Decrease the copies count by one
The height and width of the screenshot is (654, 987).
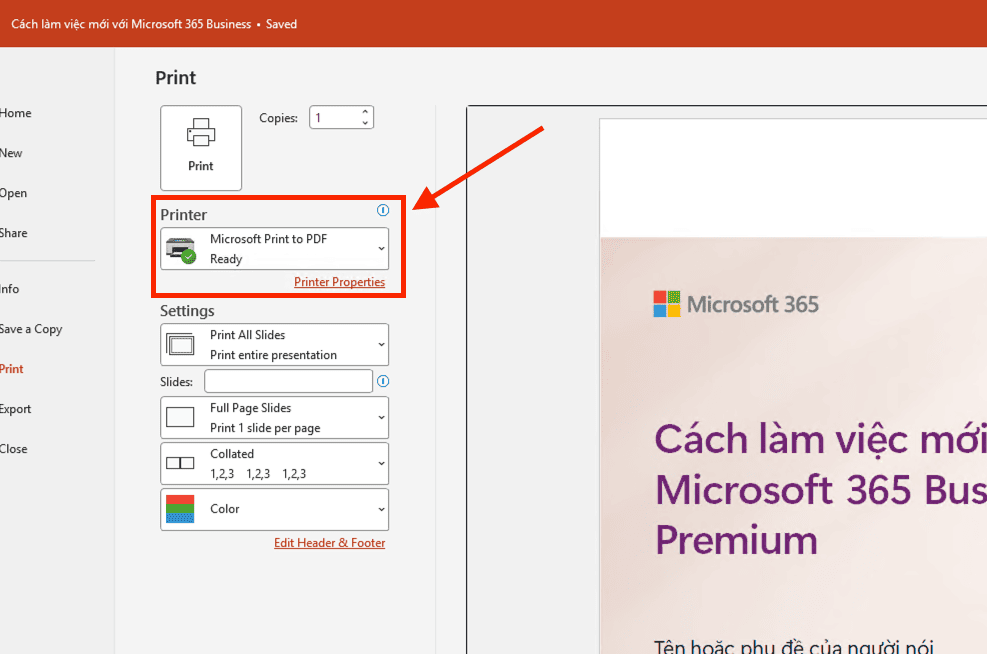pos(365,123)
